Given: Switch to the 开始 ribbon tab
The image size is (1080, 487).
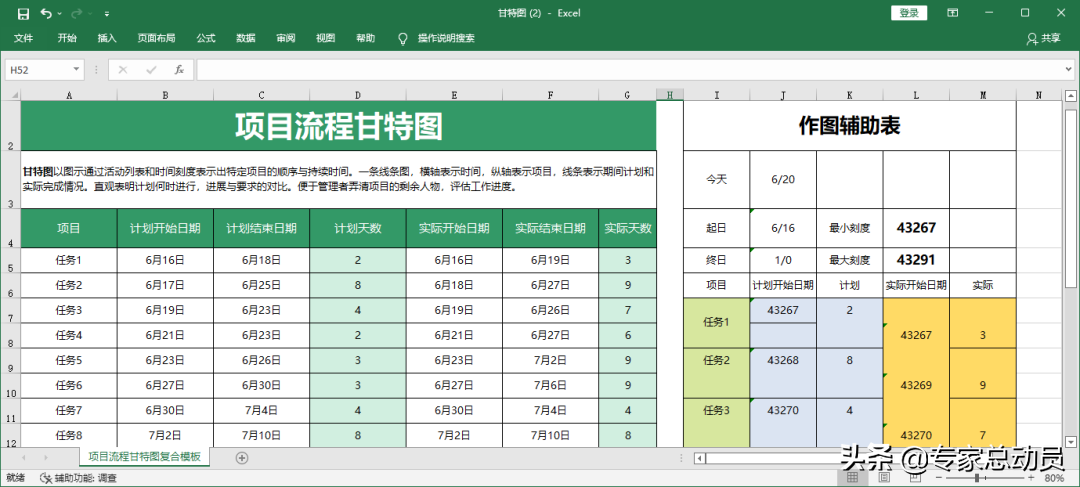Looking at the screenshot, I should tap(67, 39).
